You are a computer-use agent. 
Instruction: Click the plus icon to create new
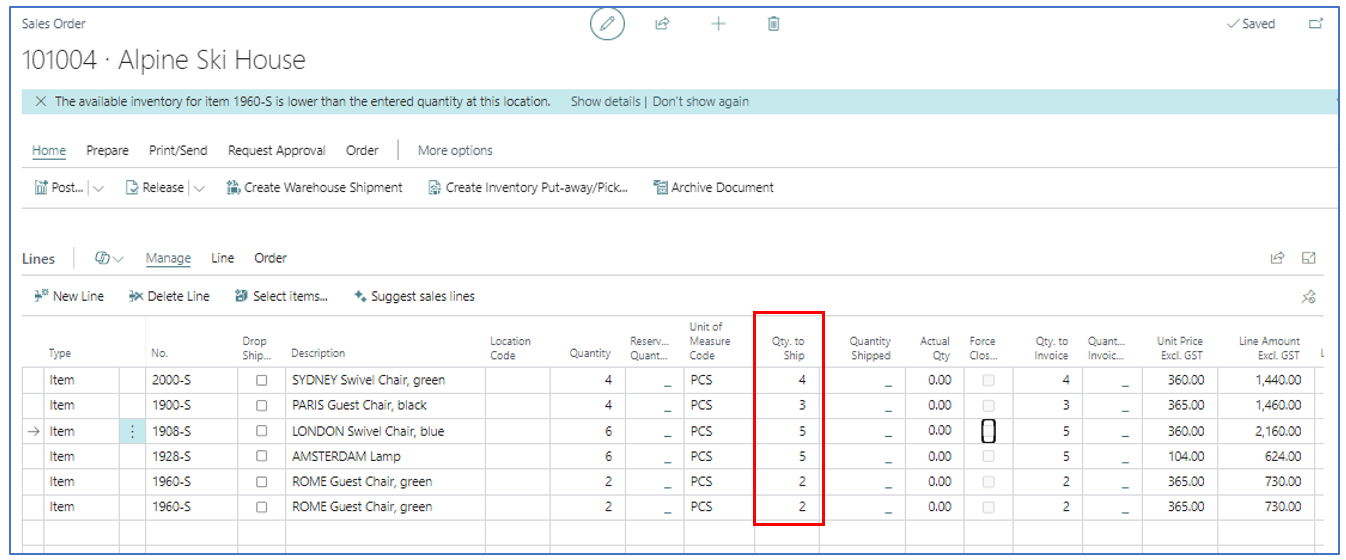(x=718, y=24)
